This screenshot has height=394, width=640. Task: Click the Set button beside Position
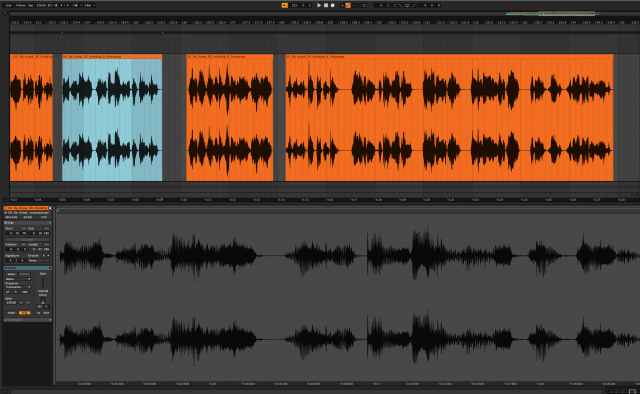coord(24,245)
